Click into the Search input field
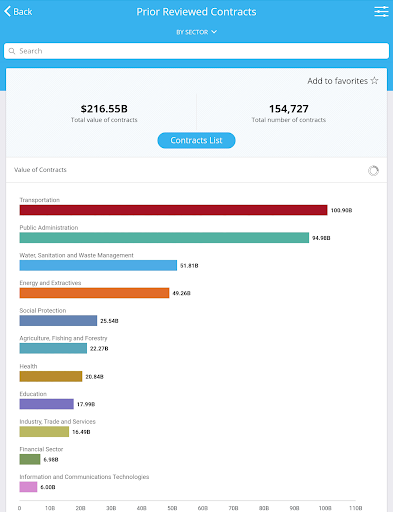 coord(196,51)
